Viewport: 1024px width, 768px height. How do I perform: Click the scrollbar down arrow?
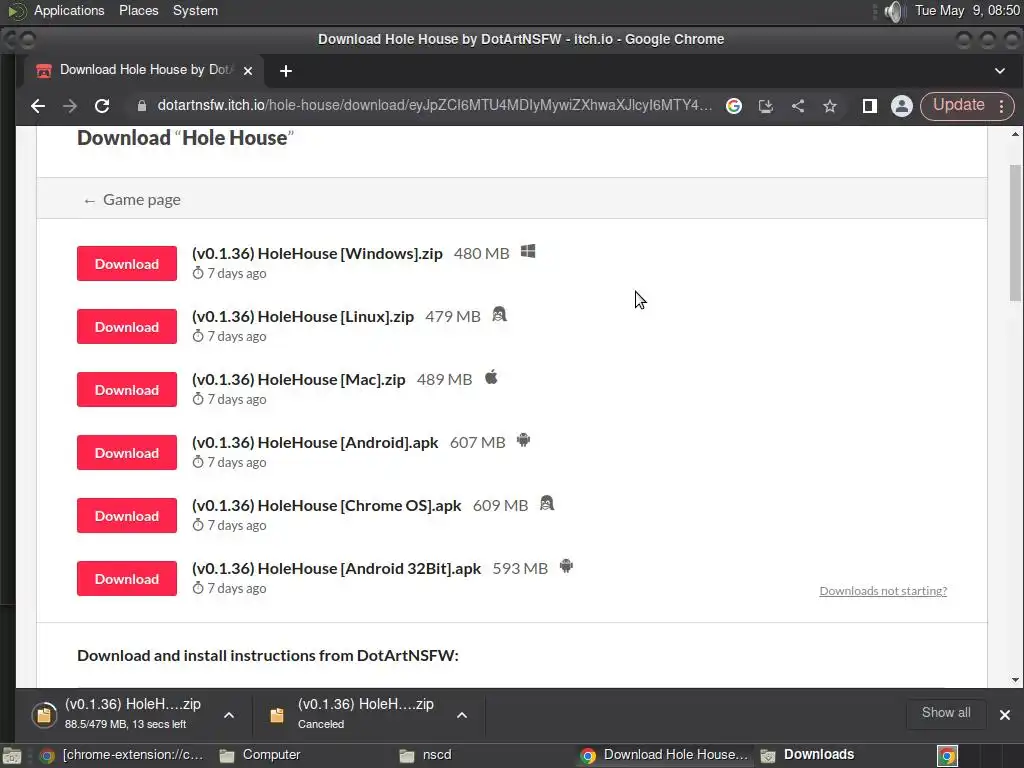point(1015,680)
